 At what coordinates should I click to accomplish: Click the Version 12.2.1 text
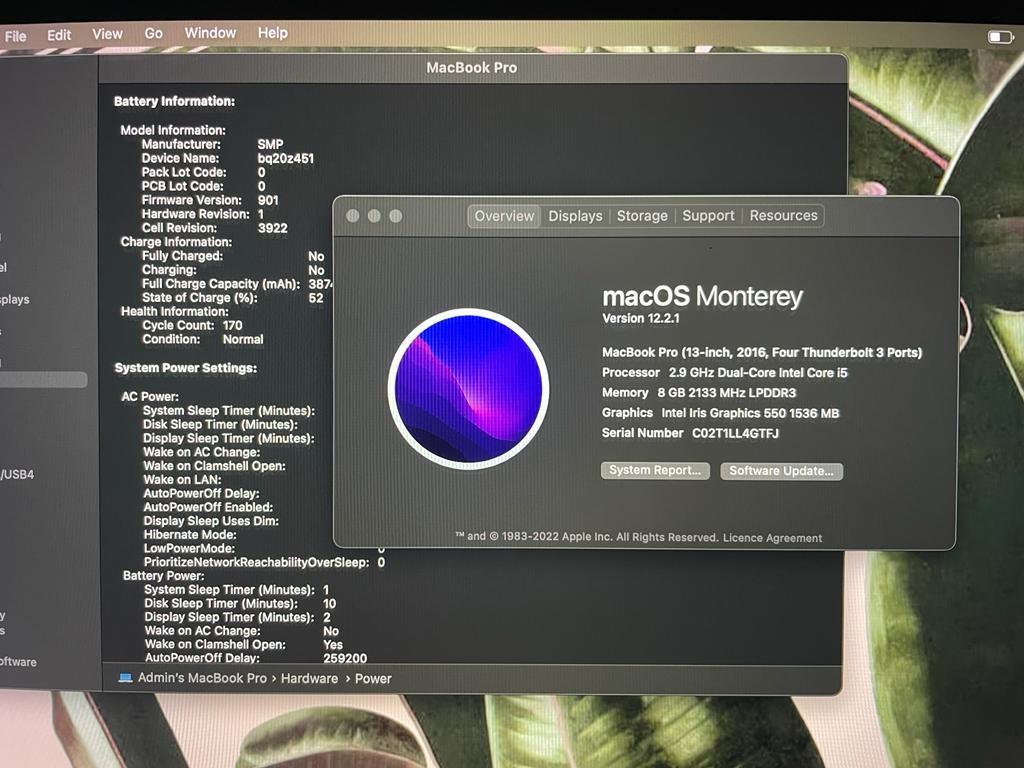641,319
